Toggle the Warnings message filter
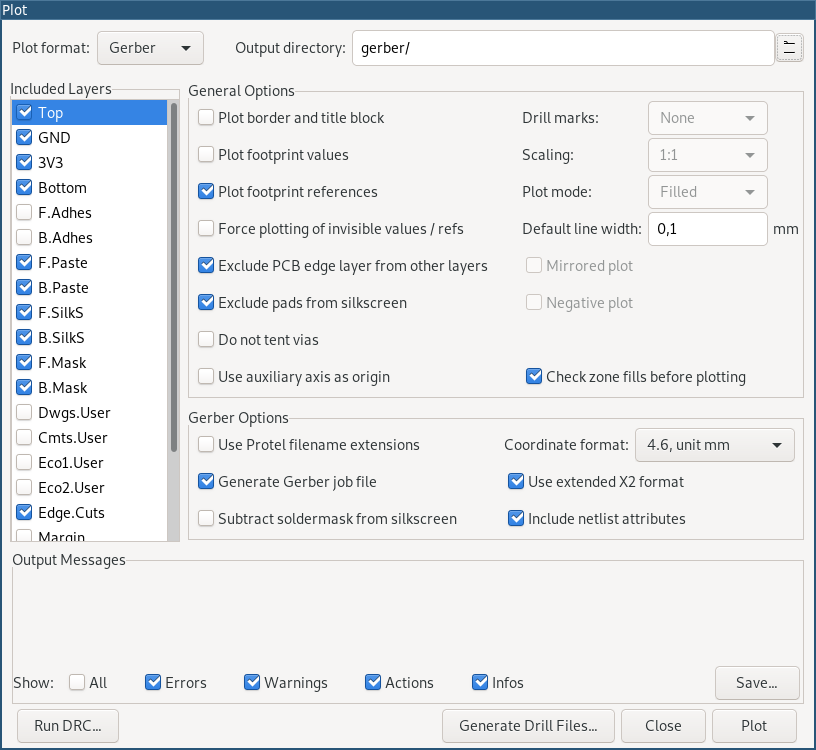The height and width of the screenshot is (750, 816). coord(252,682)
